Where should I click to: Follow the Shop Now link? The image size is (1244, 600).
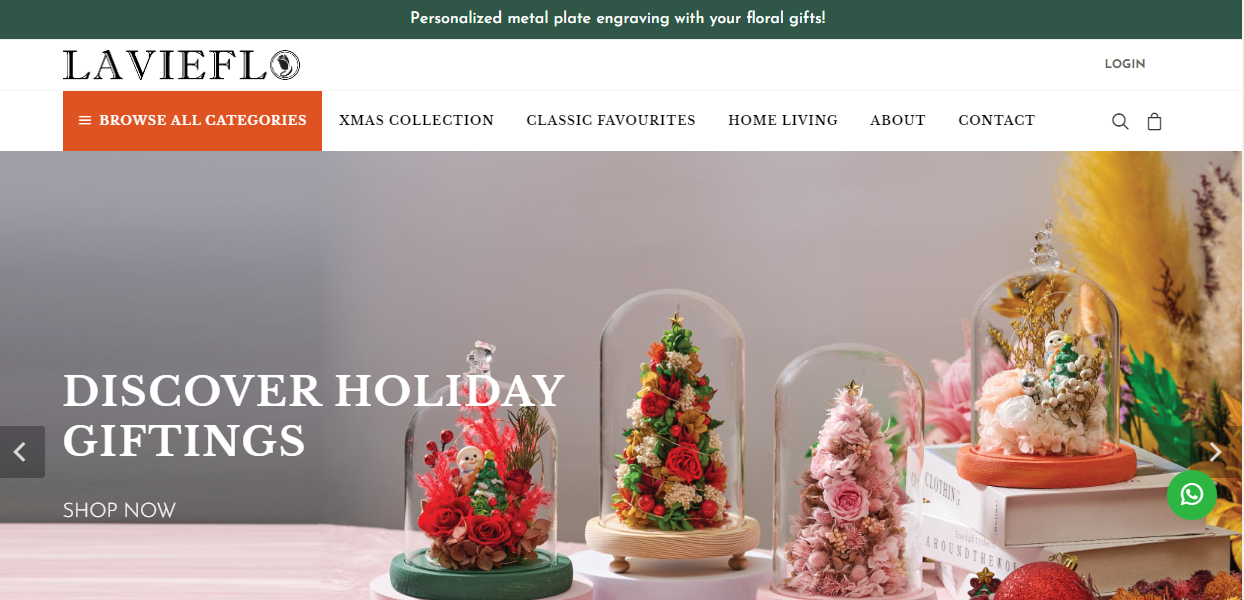(x=119, y=511)
